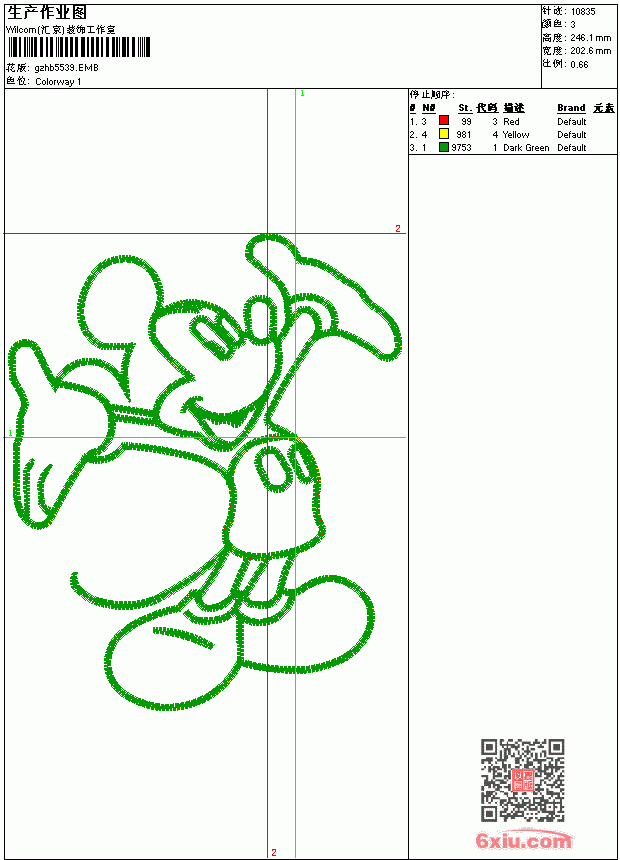Viewport: 620px width, 860px height.
Task: Click the 'Yellow' description text
Action: pos(516,135)
